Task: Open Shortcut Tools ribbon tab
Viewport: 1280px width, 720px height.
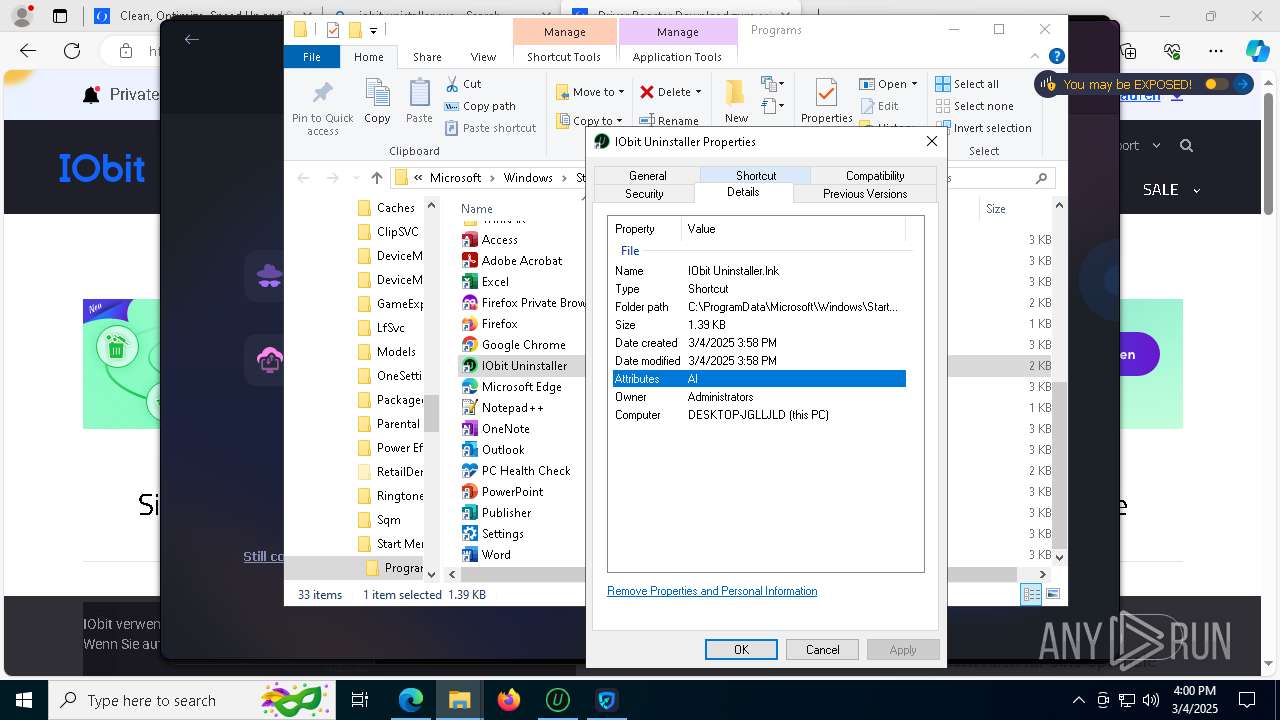Action: click(564, 57)
